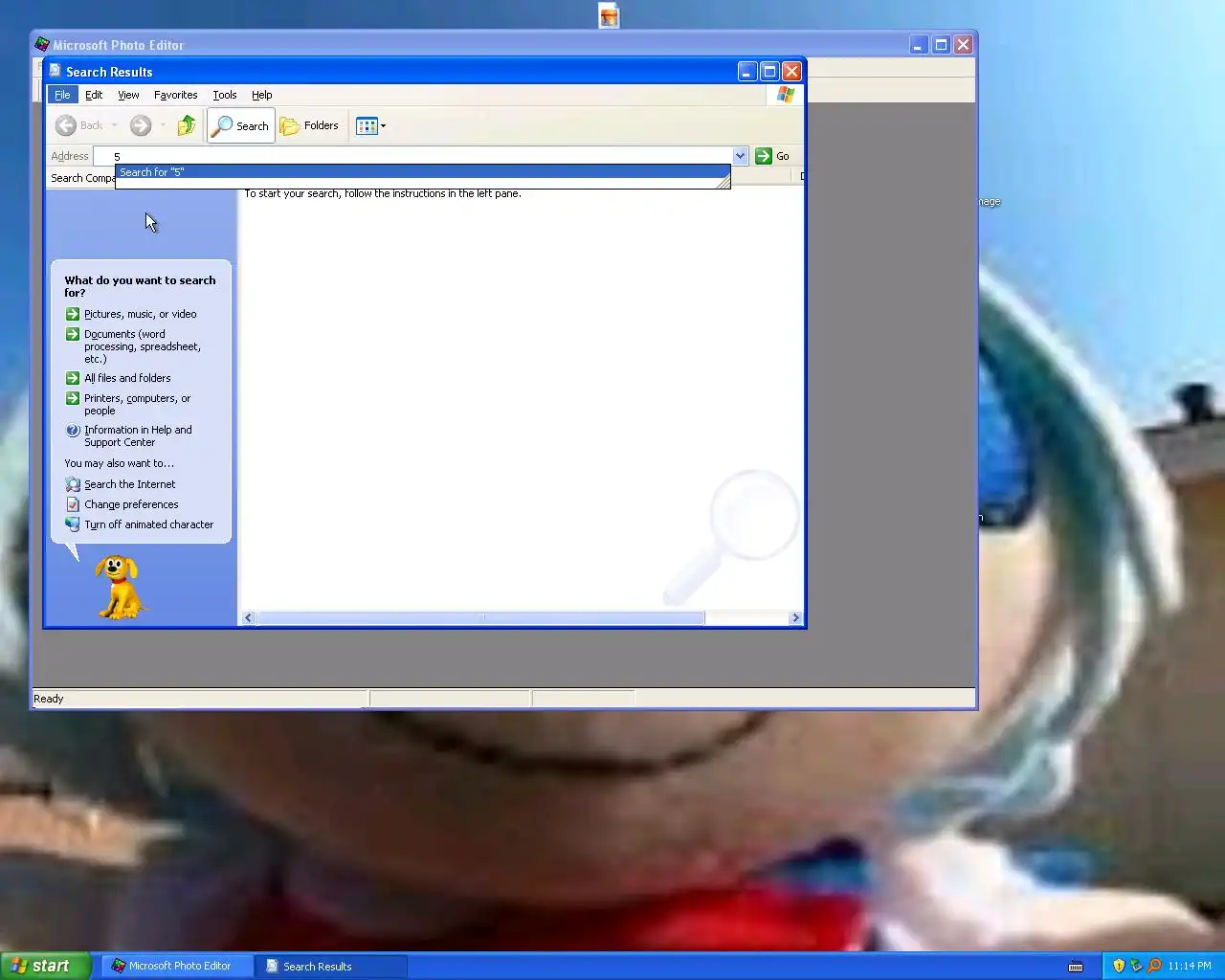Click the orange magnifier tray icon
The height and width of the screenshot is (980, 1225).
tap(1154, 966)
